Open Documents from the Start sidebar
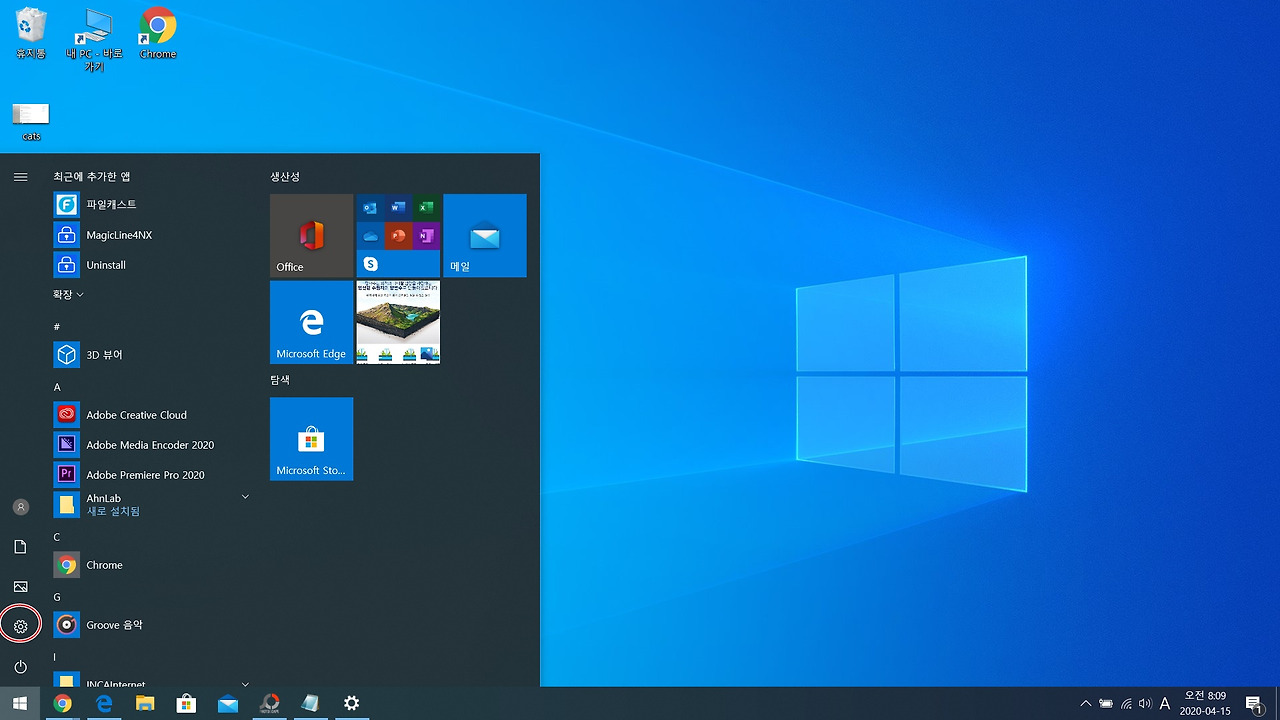 (20, 547)
